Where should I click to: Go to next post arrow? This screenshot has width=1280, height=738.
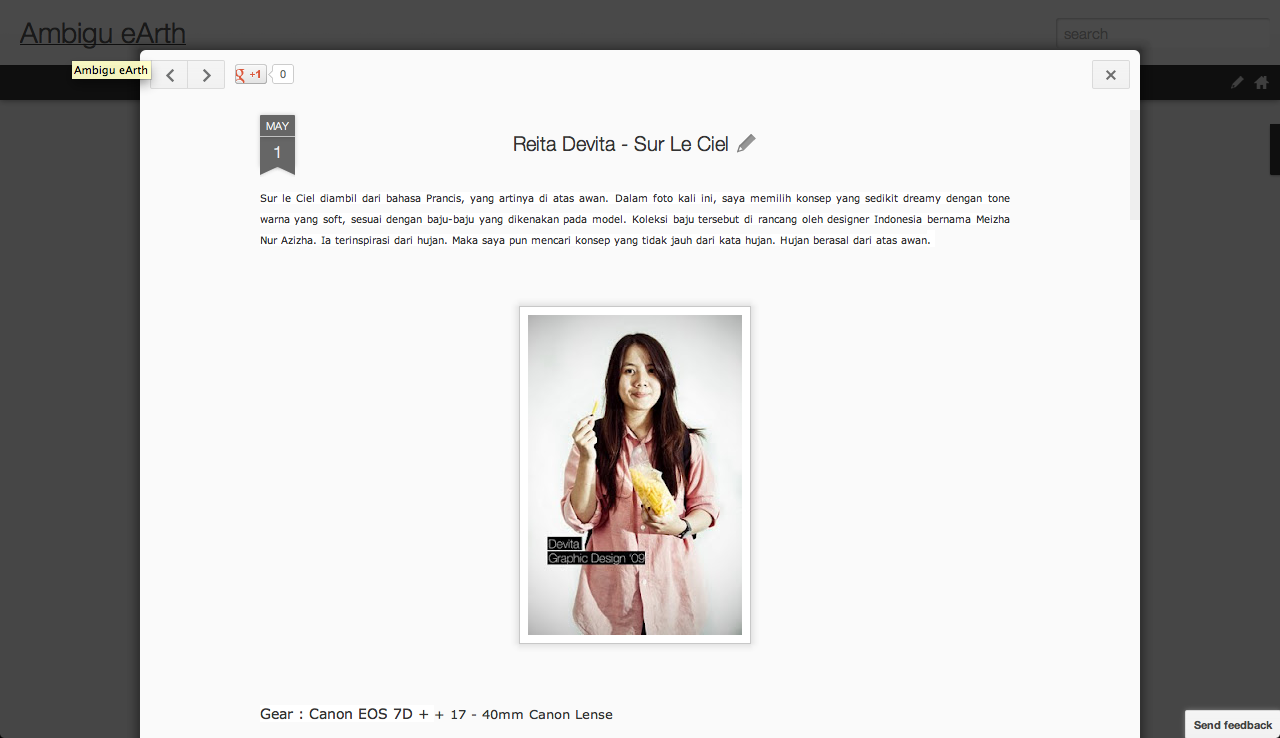[206, 75]
